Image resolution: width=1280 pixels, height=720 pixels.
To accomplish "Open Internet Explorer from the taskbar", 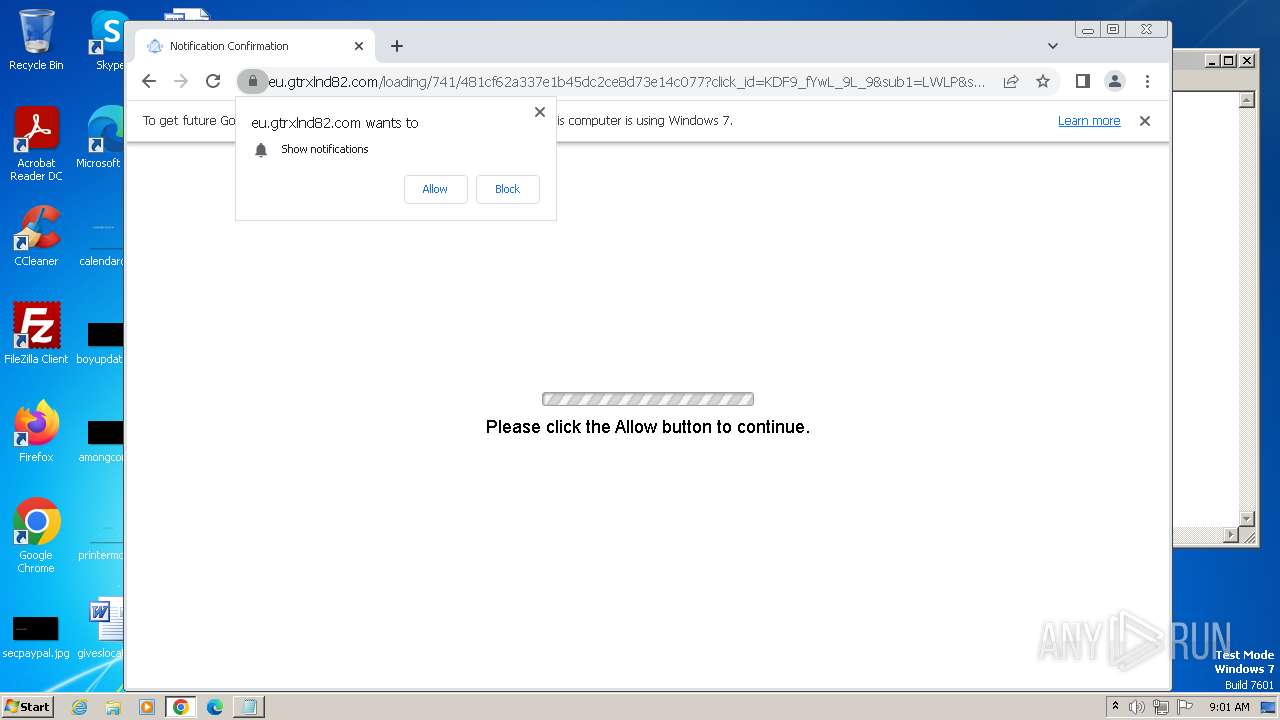I will click(x=80, y=707).
